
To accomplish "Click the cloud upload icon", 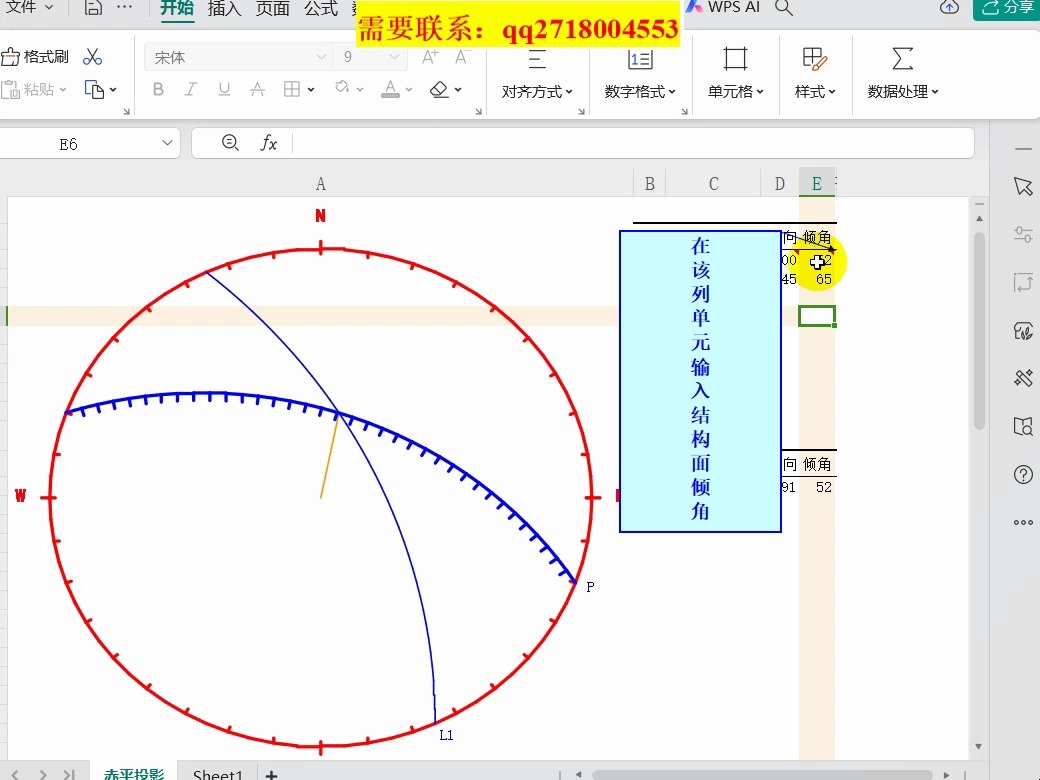I will [949, 7].
